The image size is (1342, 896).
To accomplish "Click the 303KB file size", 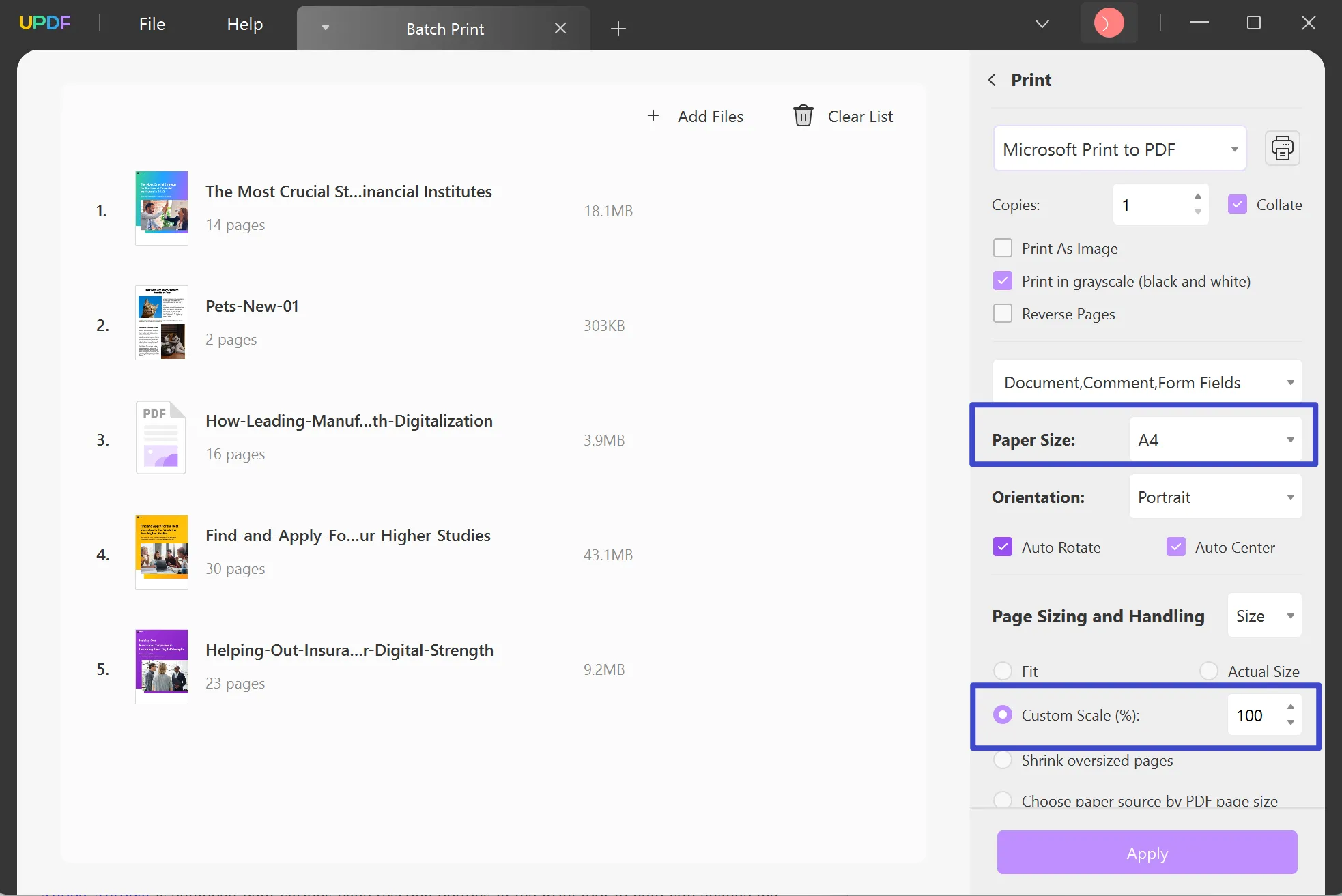I will [x=604, y=326].
